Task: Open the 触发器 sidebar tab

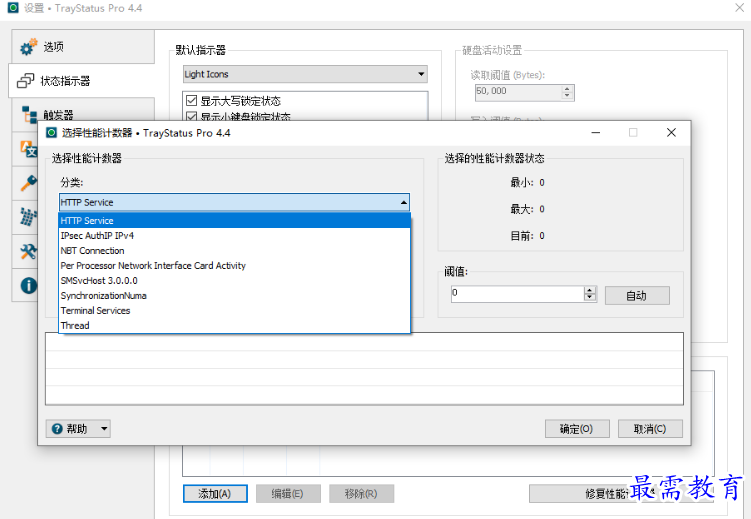Action: pyautogui.click(x=82, y=114)
